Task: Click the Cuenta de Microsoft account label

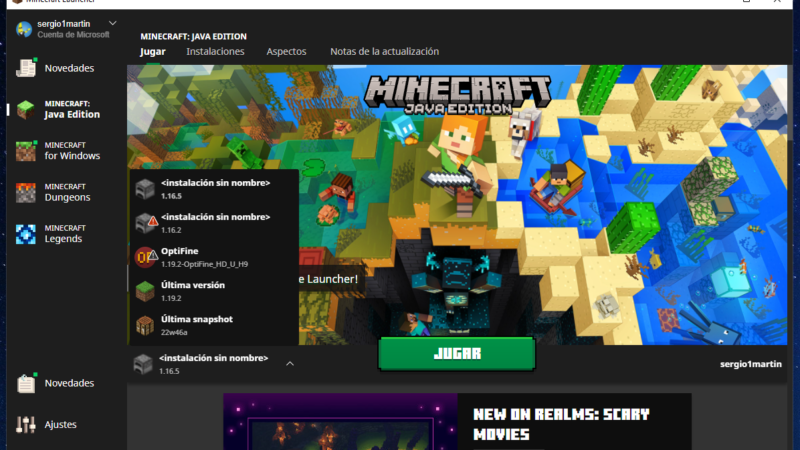Action: pos(73,35)
